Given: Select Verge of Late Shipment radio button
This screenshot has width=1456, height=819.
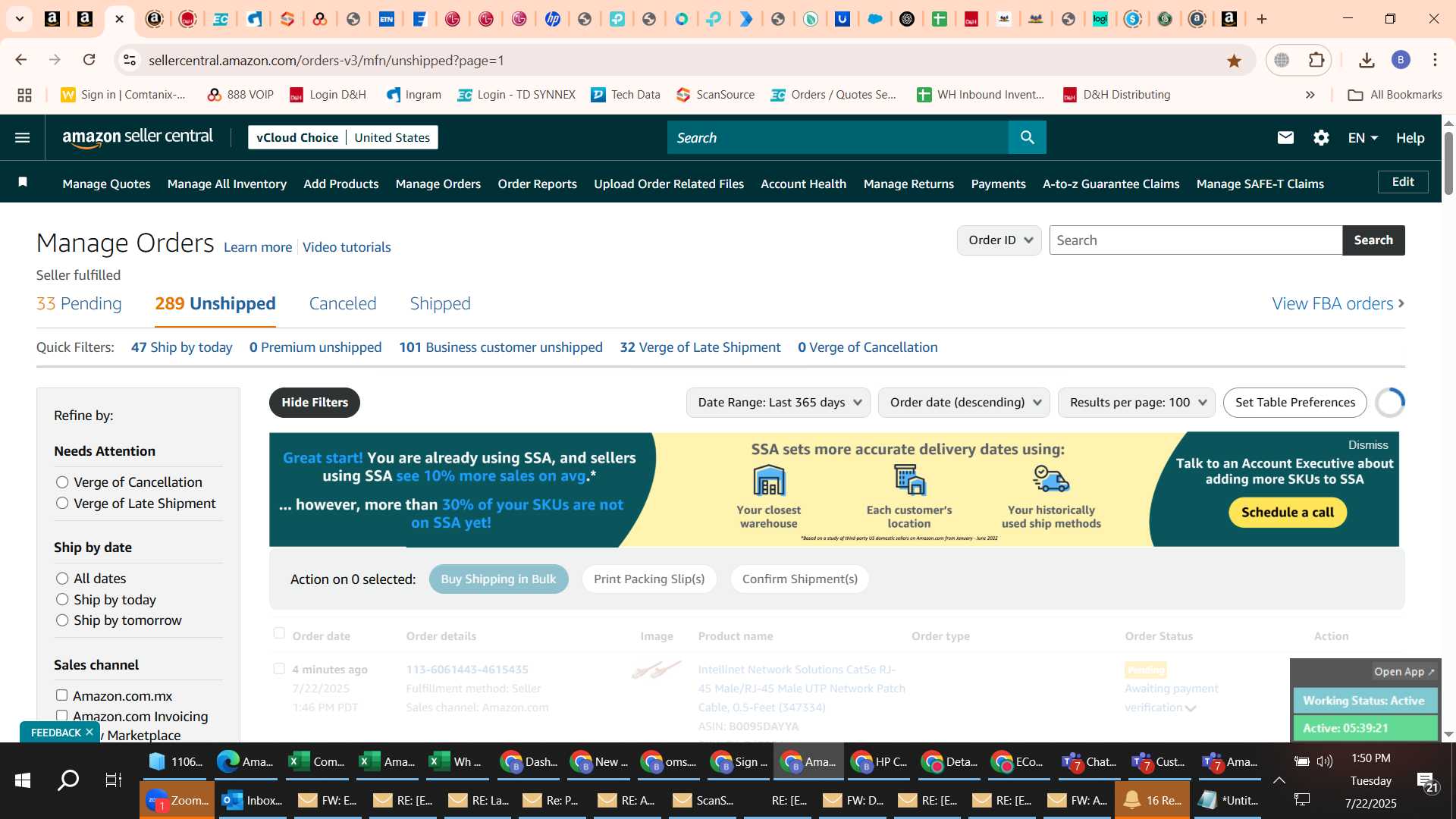Looking at the screenshot, I should click(x=62, y=504).
